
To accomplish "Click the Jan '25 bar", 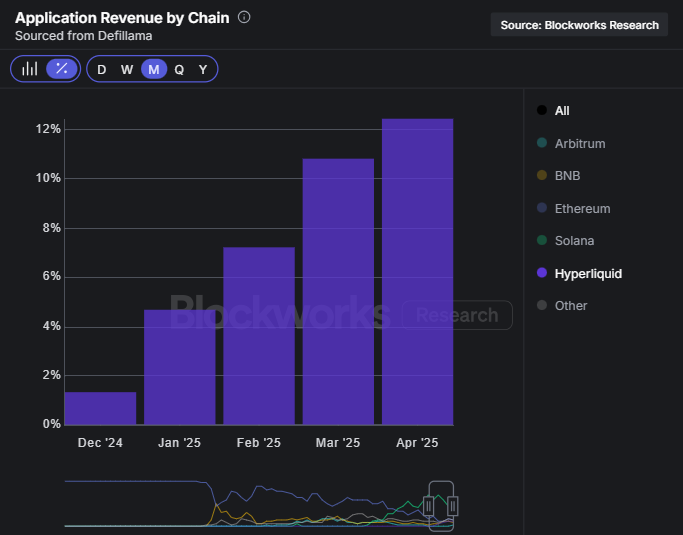I will coord(180,367).
